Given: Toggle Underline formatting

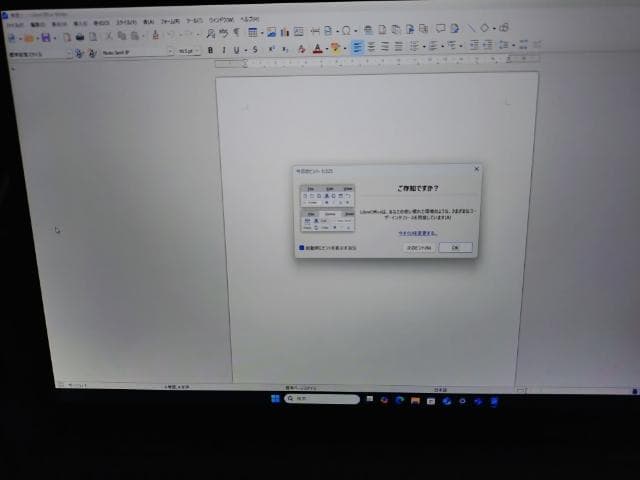Looking at the screenshot, I should click(x=236, y=50).
